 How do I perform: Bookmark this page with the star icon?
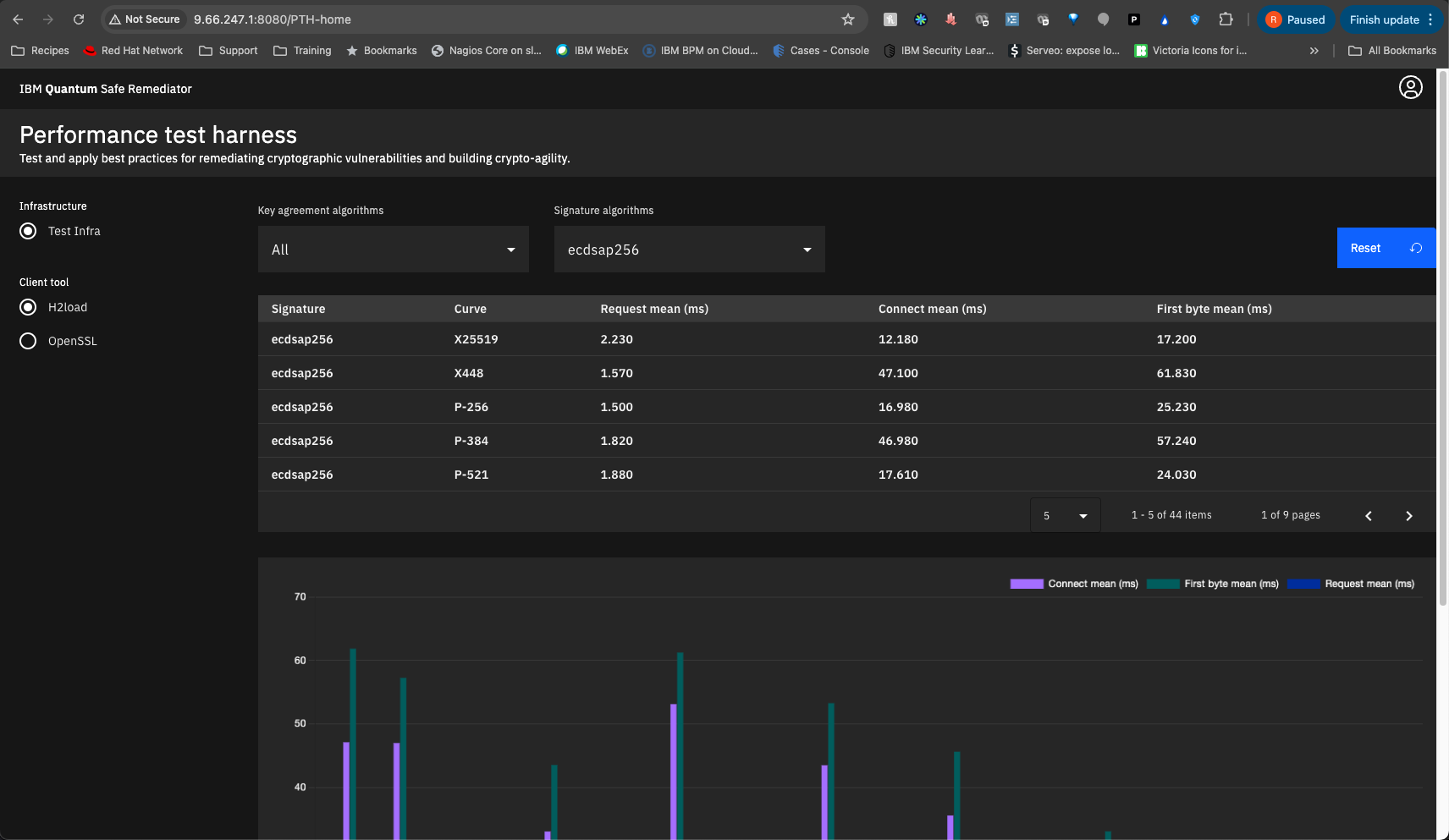pyautogui.click(x=847, y=19)
